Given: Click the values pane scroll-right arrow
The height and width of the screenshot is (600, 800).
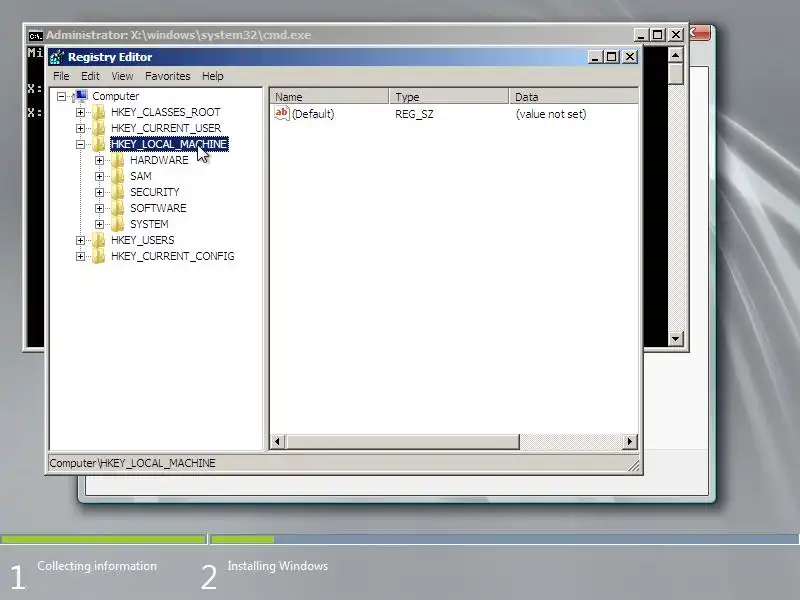Looking at the screenshot, I should coord(630,442).
